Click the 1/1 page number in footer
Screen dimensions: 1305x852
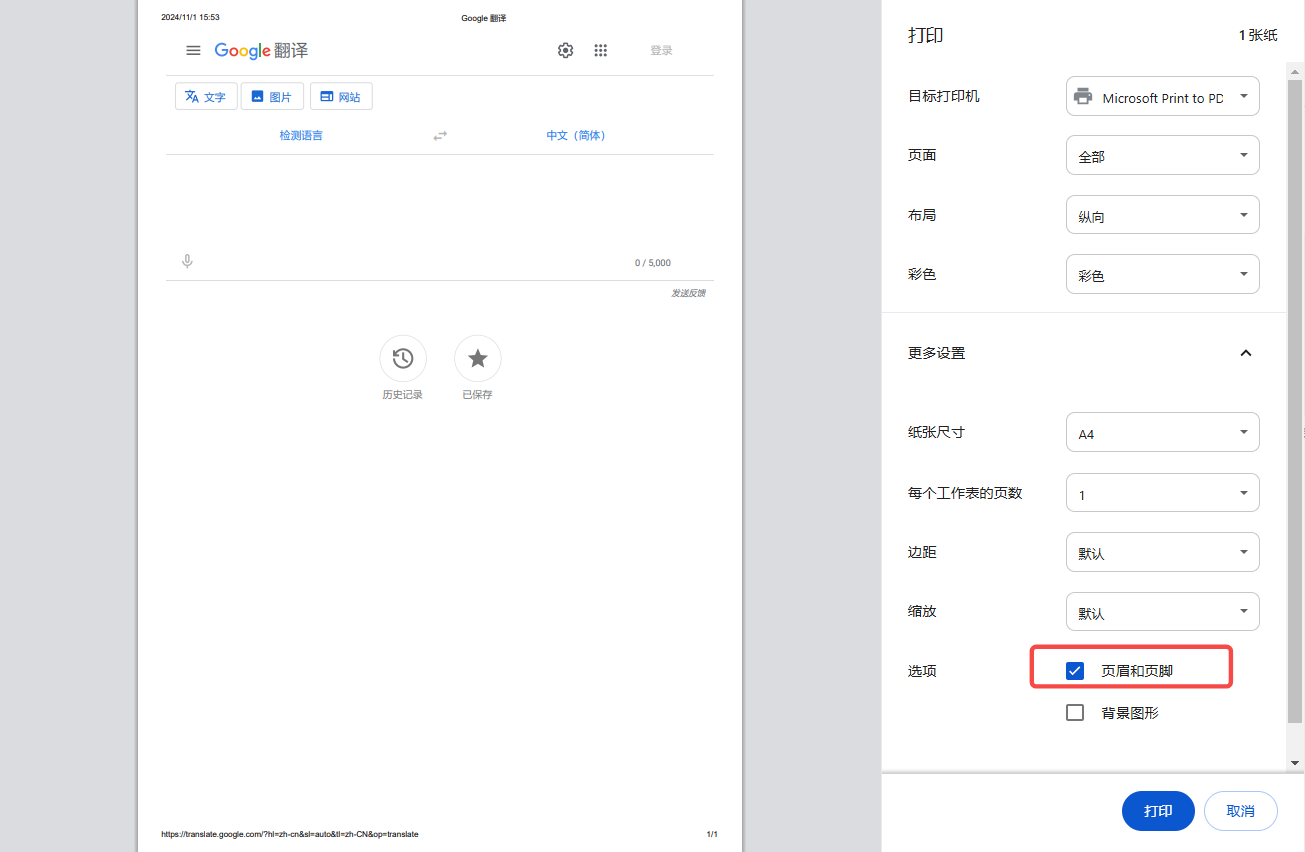click(712, 834)
